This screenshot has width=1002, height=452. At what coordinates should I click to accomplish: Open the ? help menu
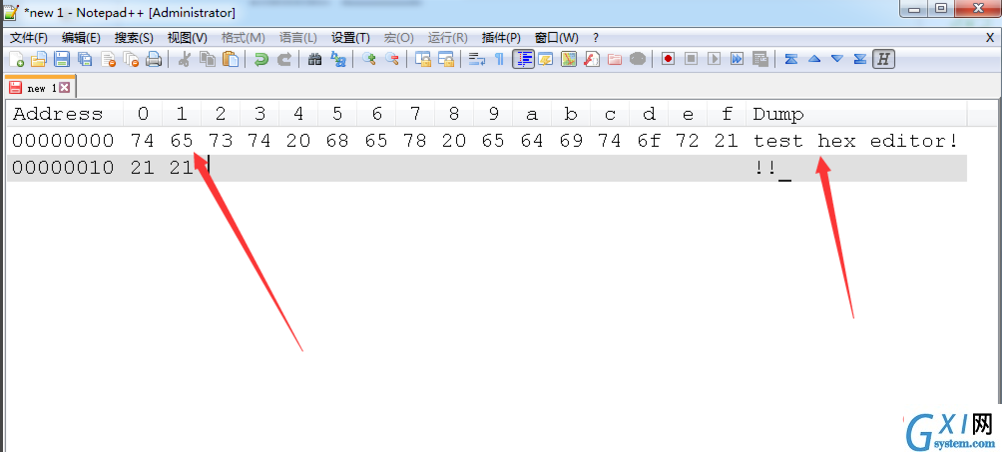[596, 38]
